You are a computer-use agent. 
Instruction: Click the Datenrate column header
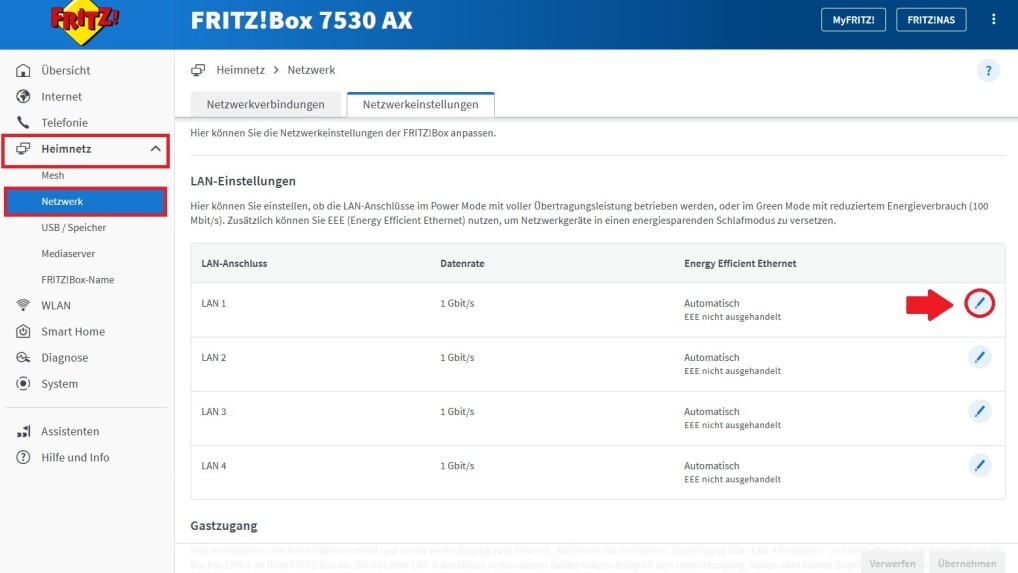coord(462,263)
